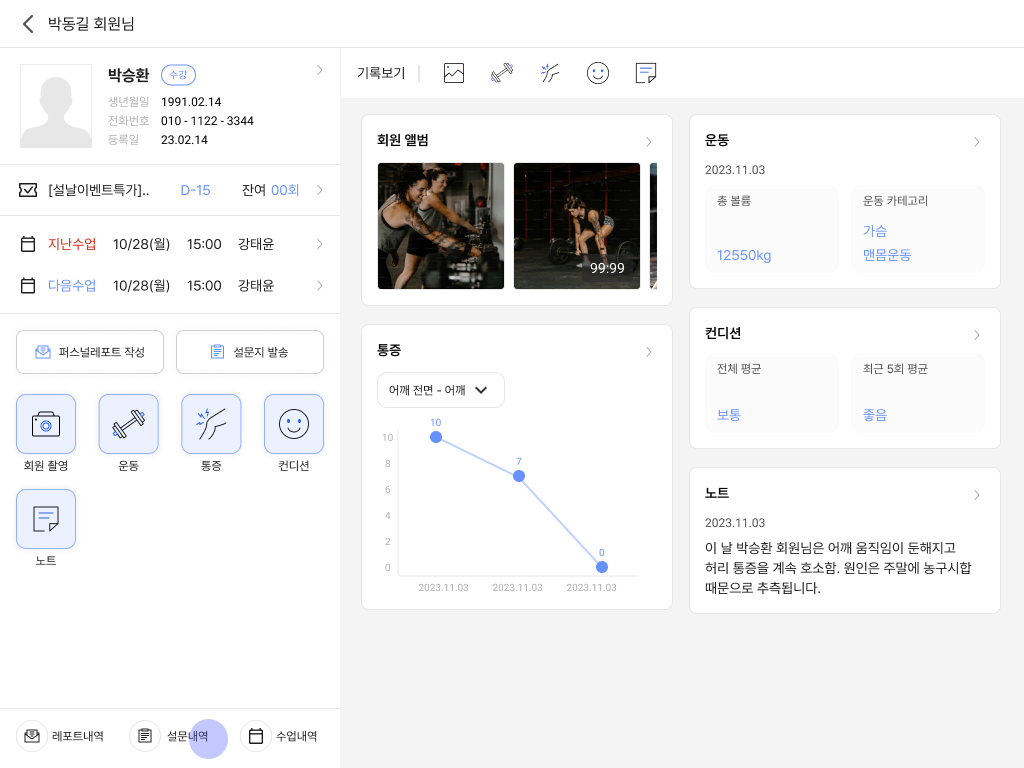1024x768 pixels.
Task: Click the chart point with value 10
Action: [436, 437]
